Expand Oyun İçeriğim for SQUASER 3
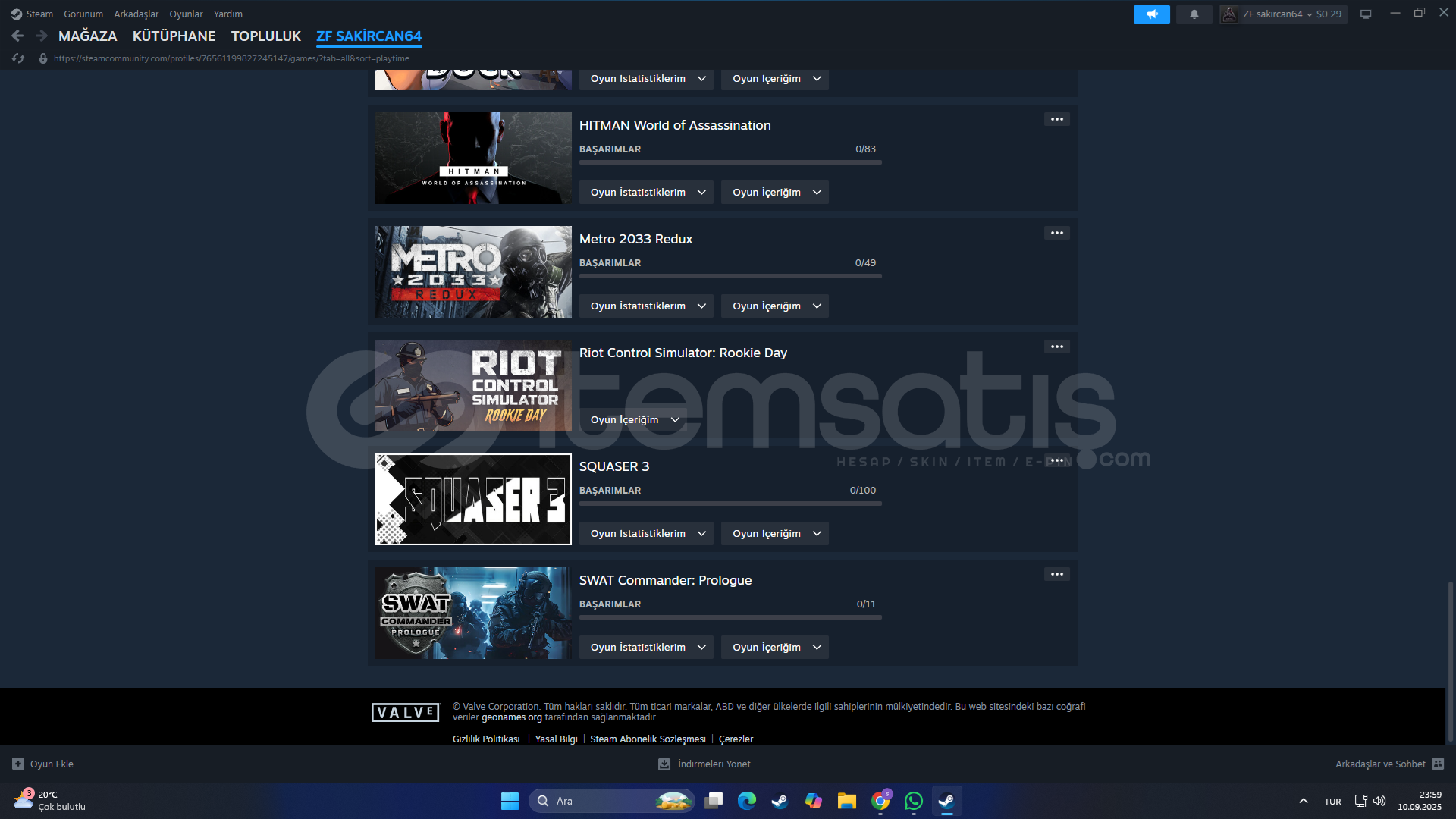This screenshot has width=1456, height=819. pyautogui.click(x=775, y=533)
